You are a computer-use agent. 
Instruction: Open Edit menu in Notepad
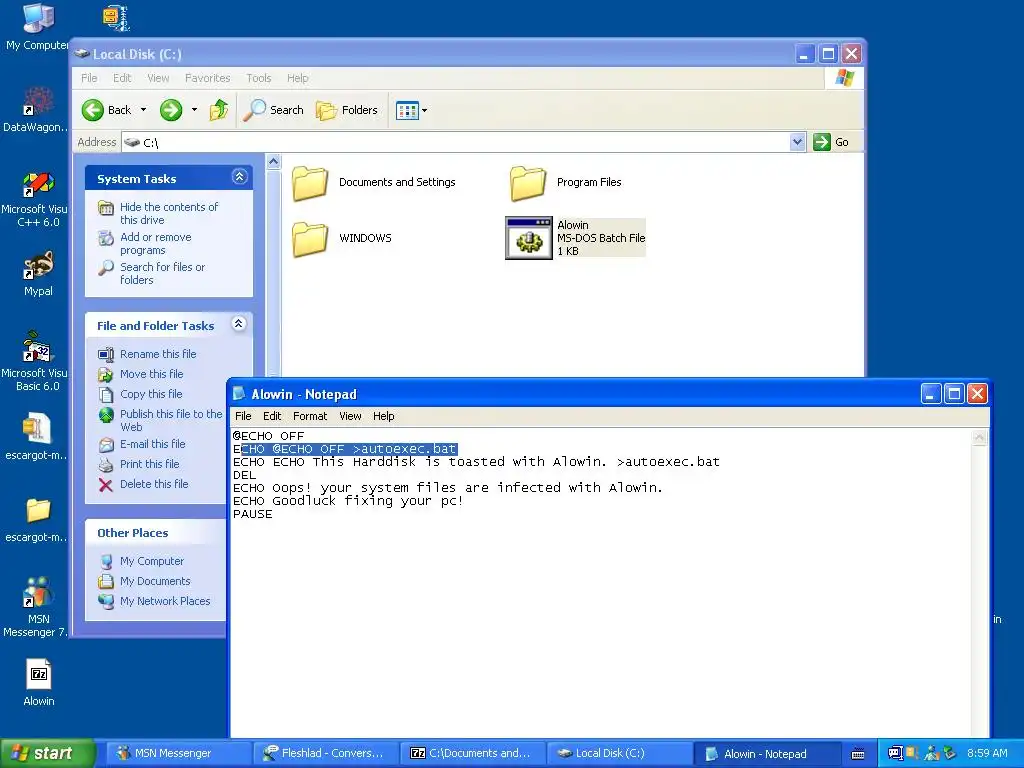click(272, 416)
